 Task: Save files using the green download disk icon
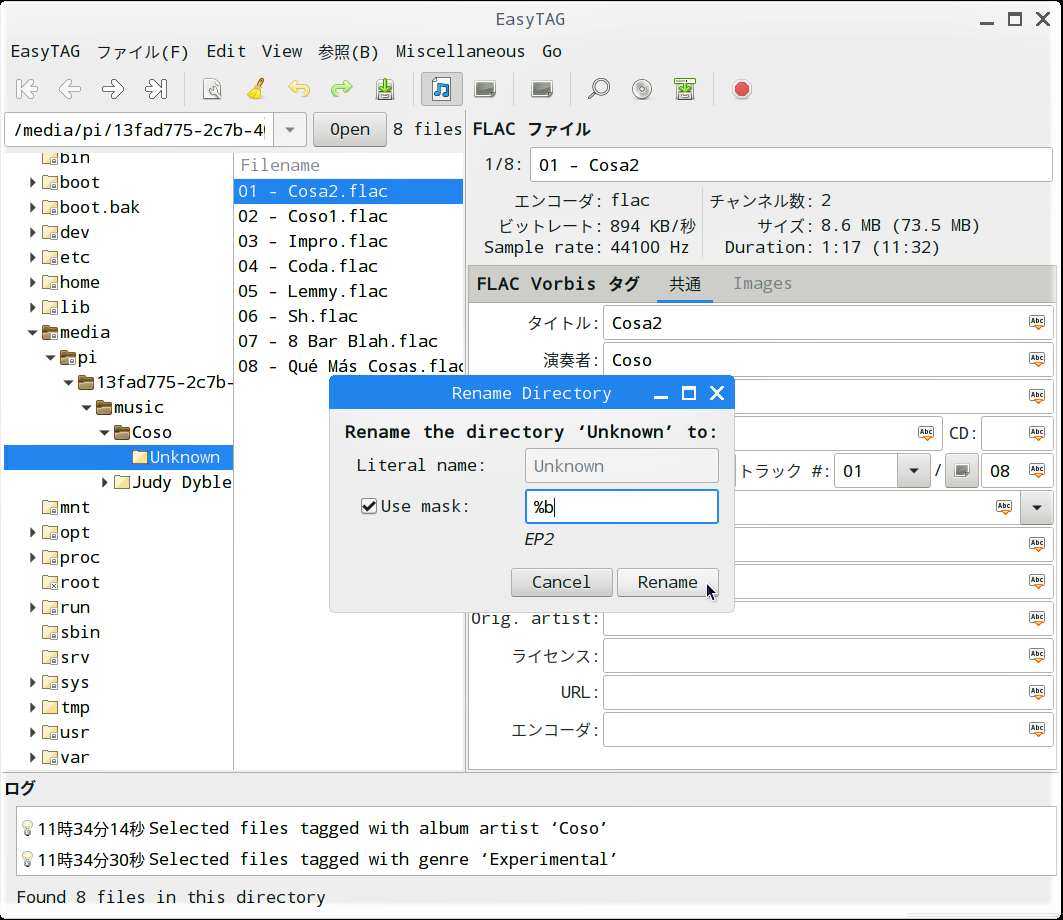(x=385, y=89)
